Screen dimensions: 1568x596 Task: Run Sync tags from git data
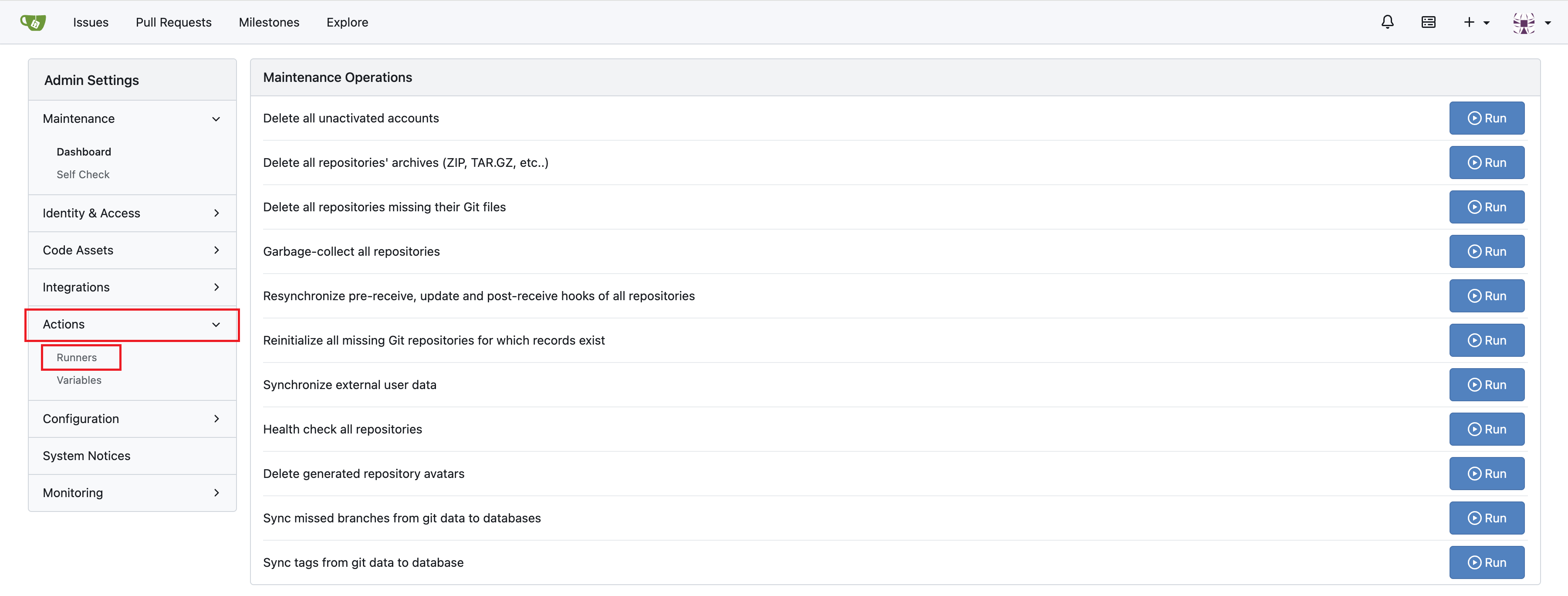coord(1486,562)
